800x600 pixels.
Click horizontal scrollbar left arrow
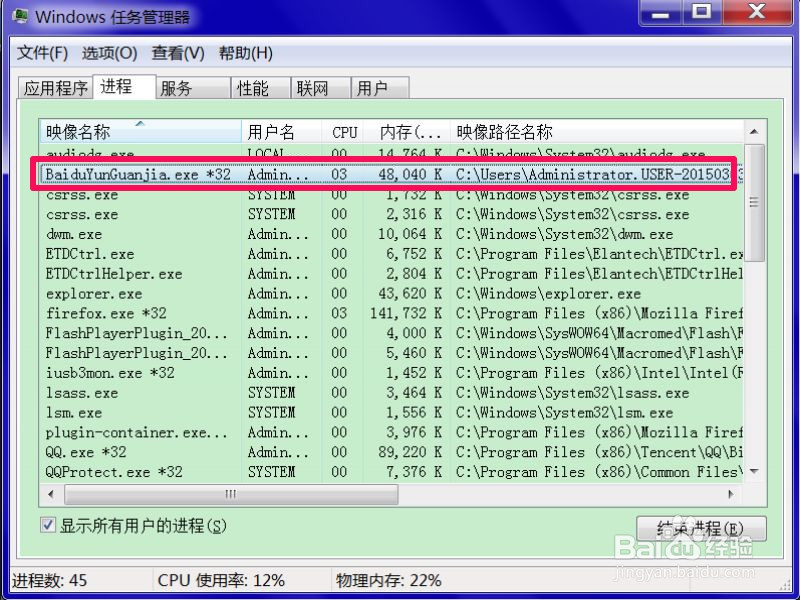51,494
